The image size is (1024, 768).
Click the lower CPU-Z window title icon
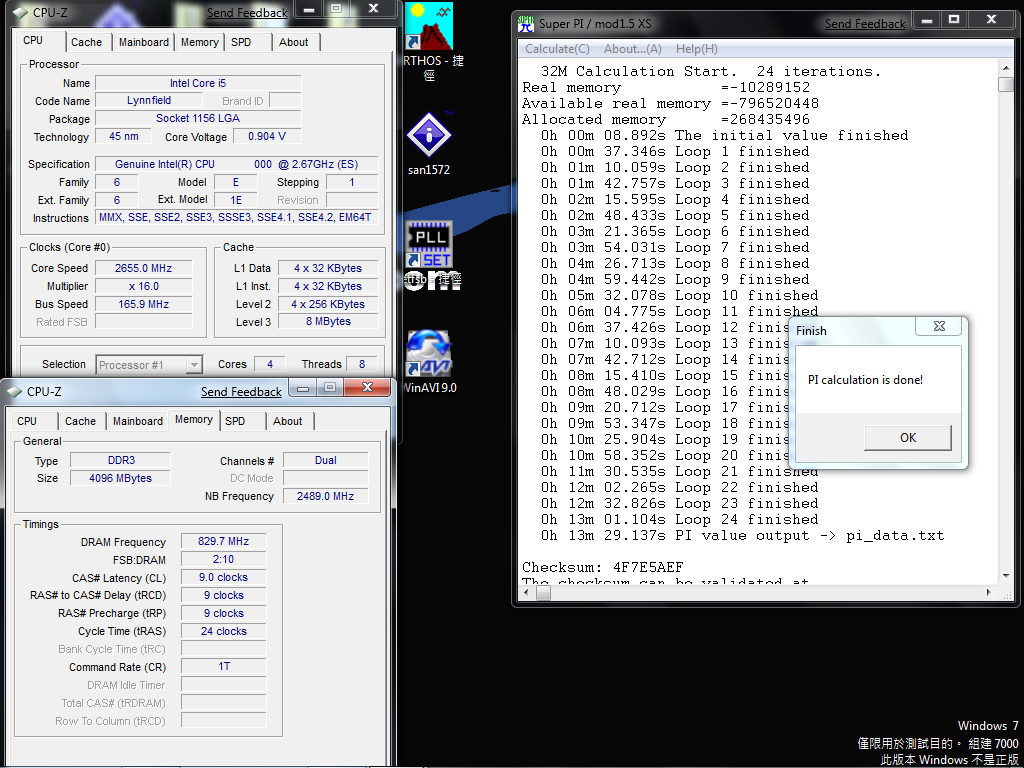[x=14, y=392]
